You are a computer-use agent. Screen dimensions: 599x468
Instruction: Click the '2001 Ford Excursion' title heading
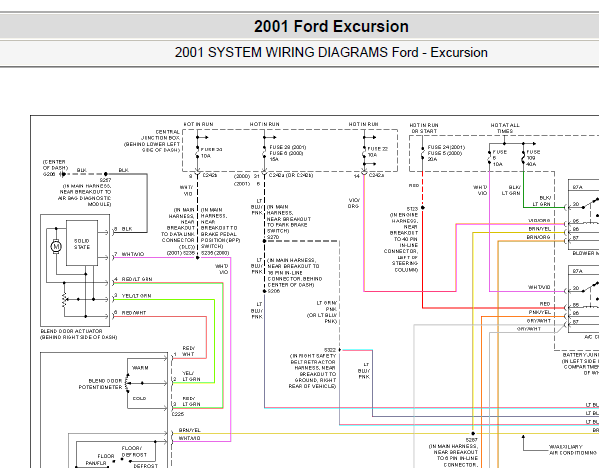(331, 26)
